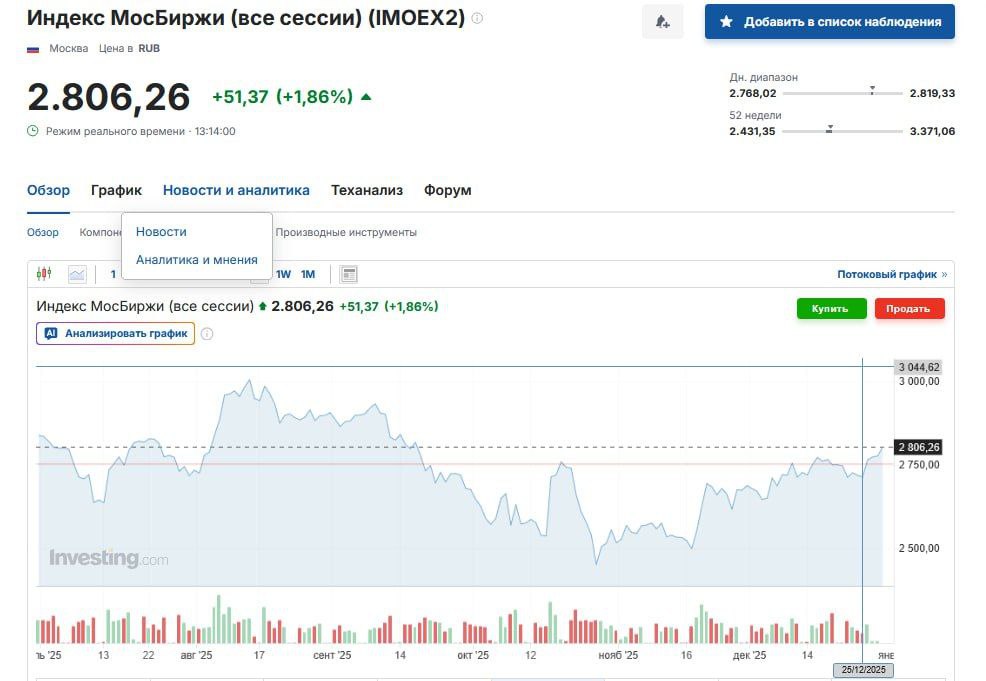
Task: Open the Теханализ tab
Action: coord(366,190)
